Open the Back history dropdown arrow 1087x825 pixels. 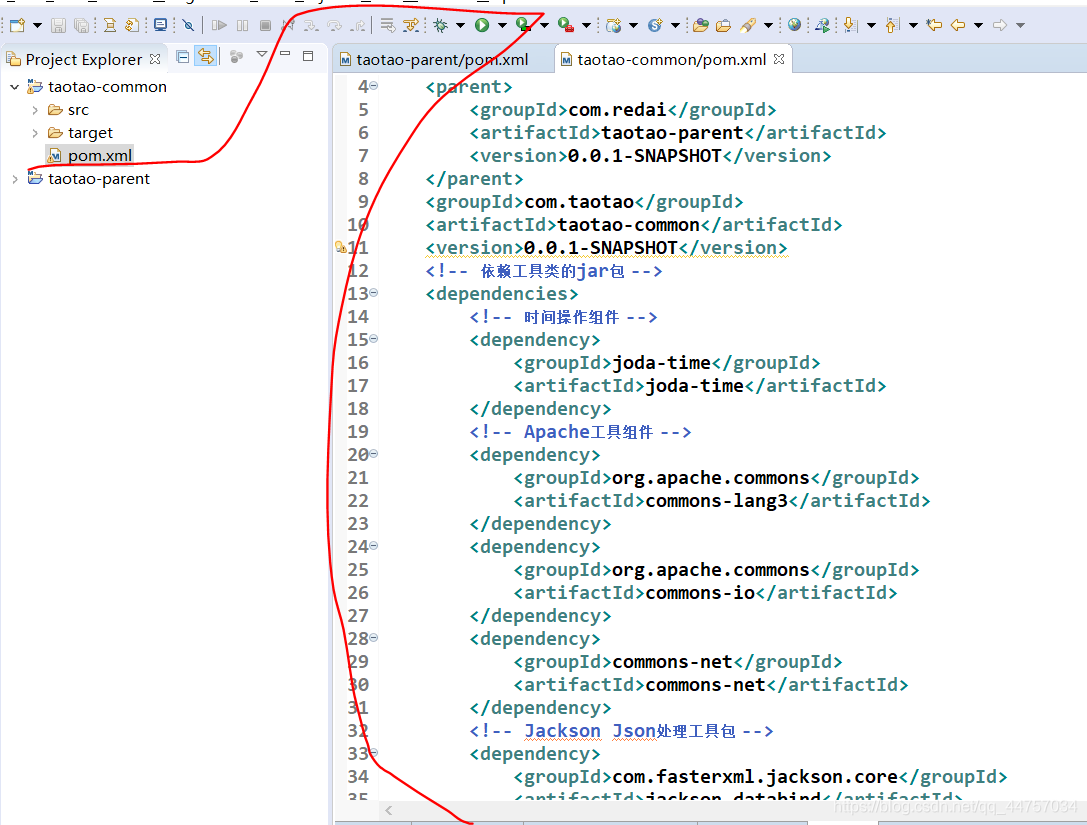tap(978, 26)
